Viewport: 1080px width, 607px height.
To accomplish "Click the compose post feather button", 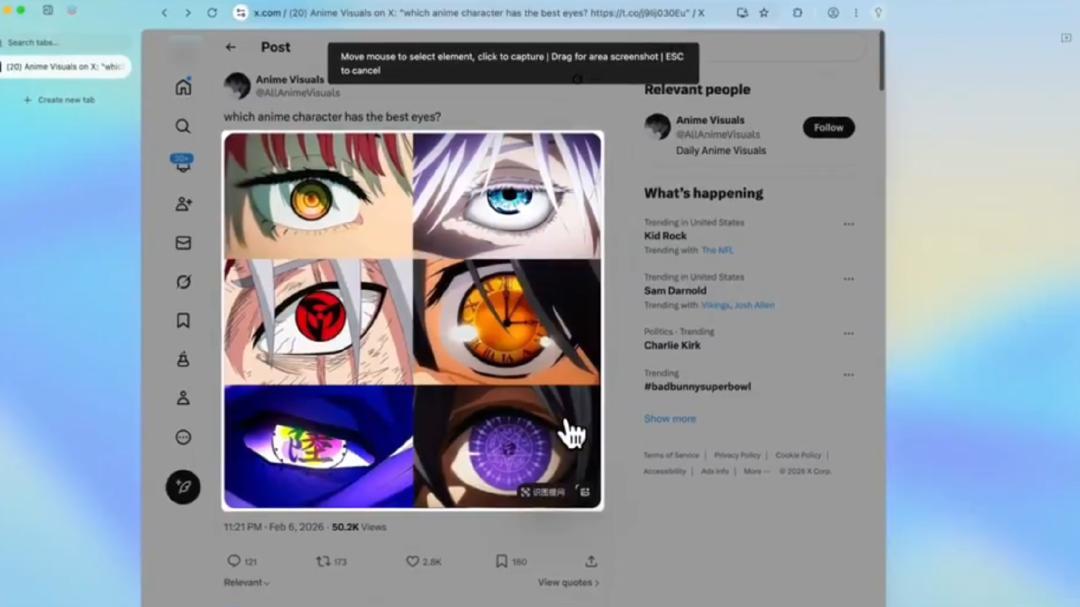I will (183, 487).
